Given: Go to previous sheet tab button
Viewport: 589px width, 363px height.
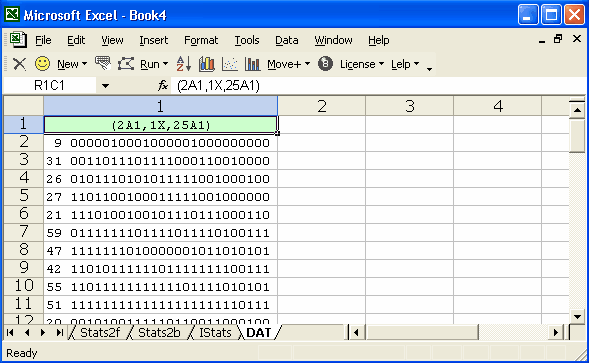Looking at the screenshot, I should [x=27, y=332].
